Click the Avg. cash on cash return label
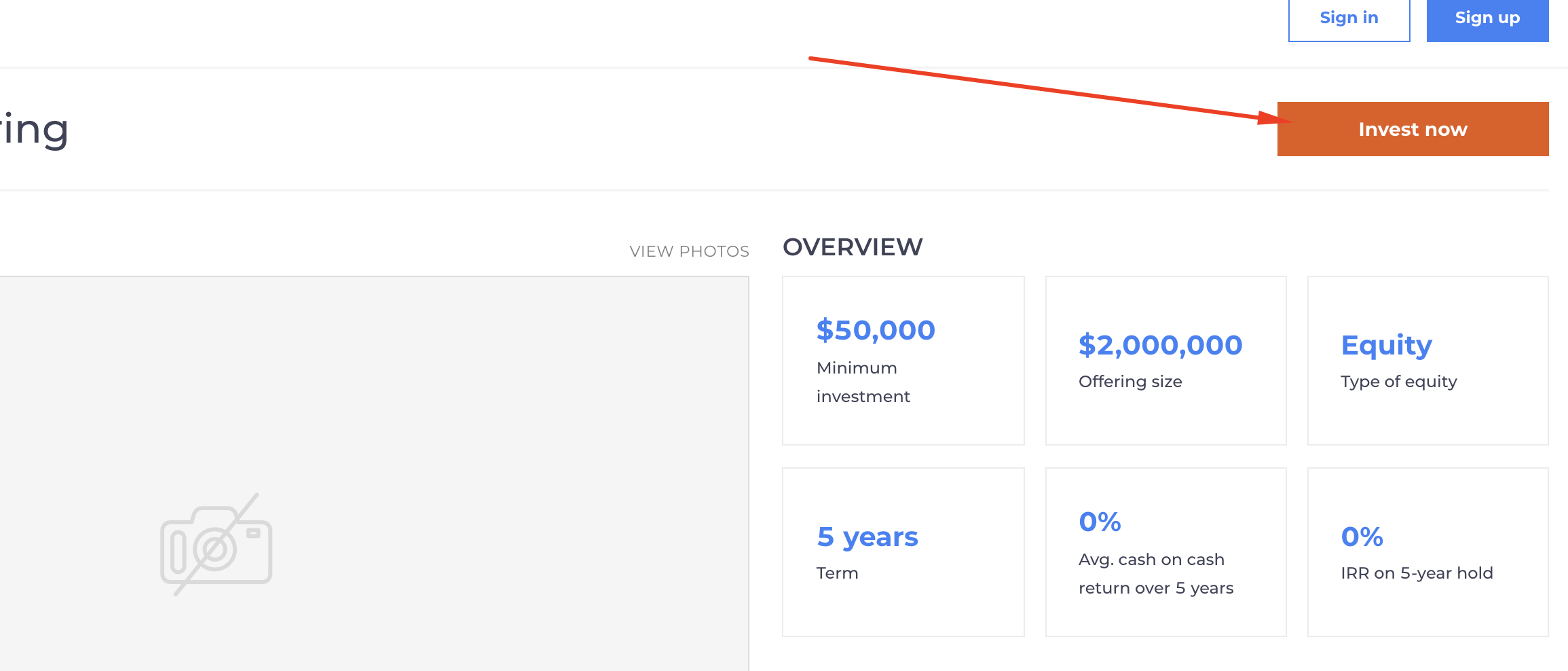The height and width of the screenshot is (671, 1568). (1156, 573)
